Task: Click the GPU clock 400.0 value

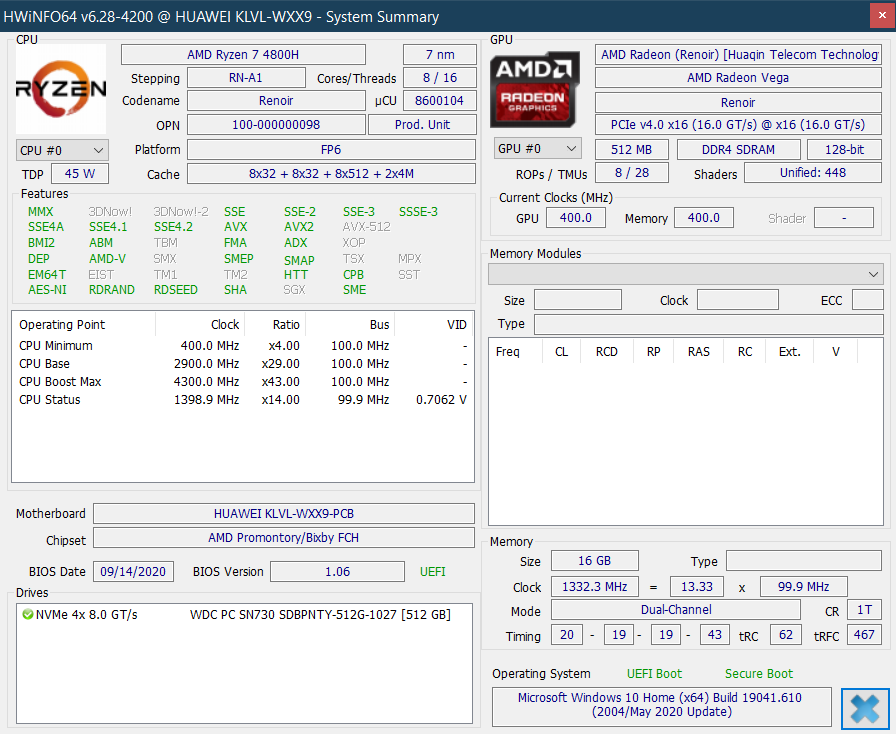Action: click(x=575, y=218)
